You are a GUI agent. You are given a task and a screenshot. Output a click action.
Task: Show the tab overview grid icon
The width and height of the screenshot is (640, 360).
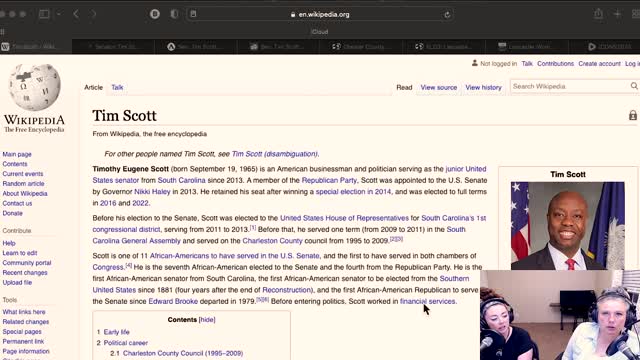(x=636, y=14)
